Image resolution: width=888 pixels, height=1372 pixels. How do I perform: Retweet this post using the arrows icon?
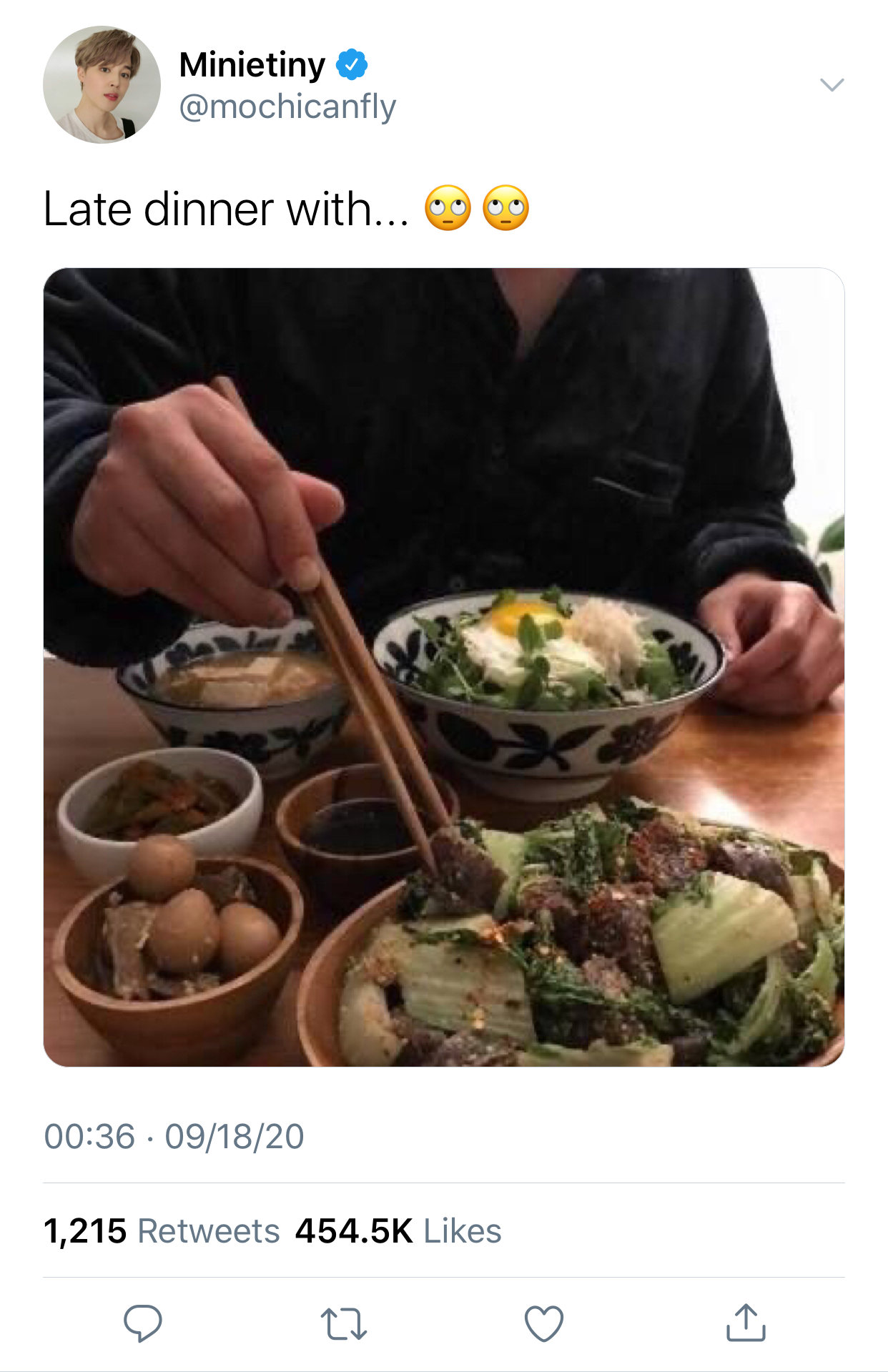344,1323
